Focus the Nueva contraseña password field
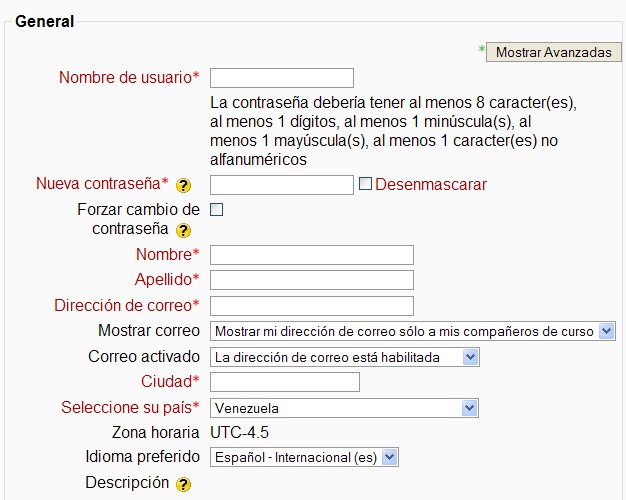The width and height of the screenshot is (626, 500). point(282,185)
